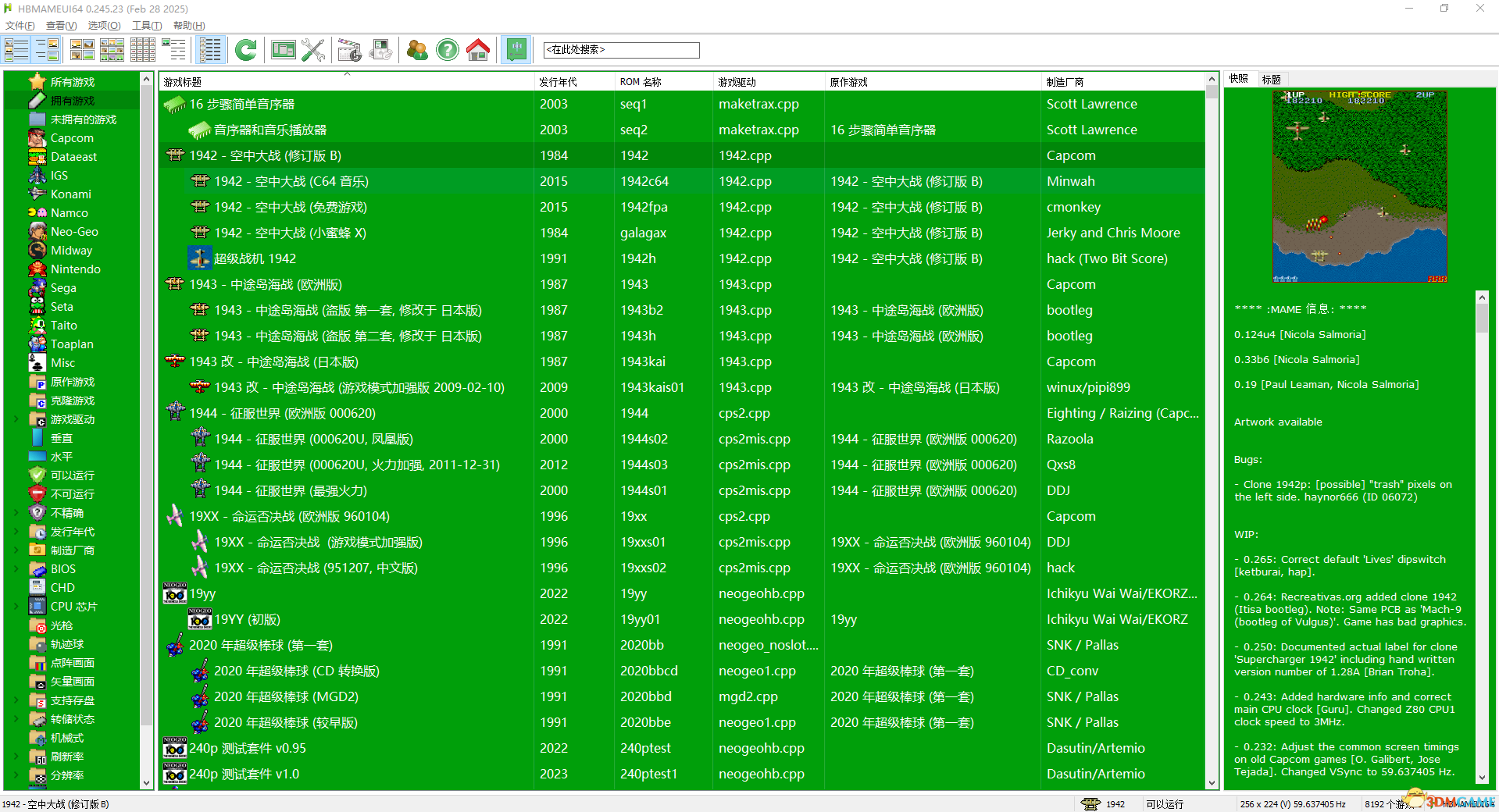Sort by 游戏标题 column header
The height and width of the screenshot is (812, 1499).
click(347, 81)
